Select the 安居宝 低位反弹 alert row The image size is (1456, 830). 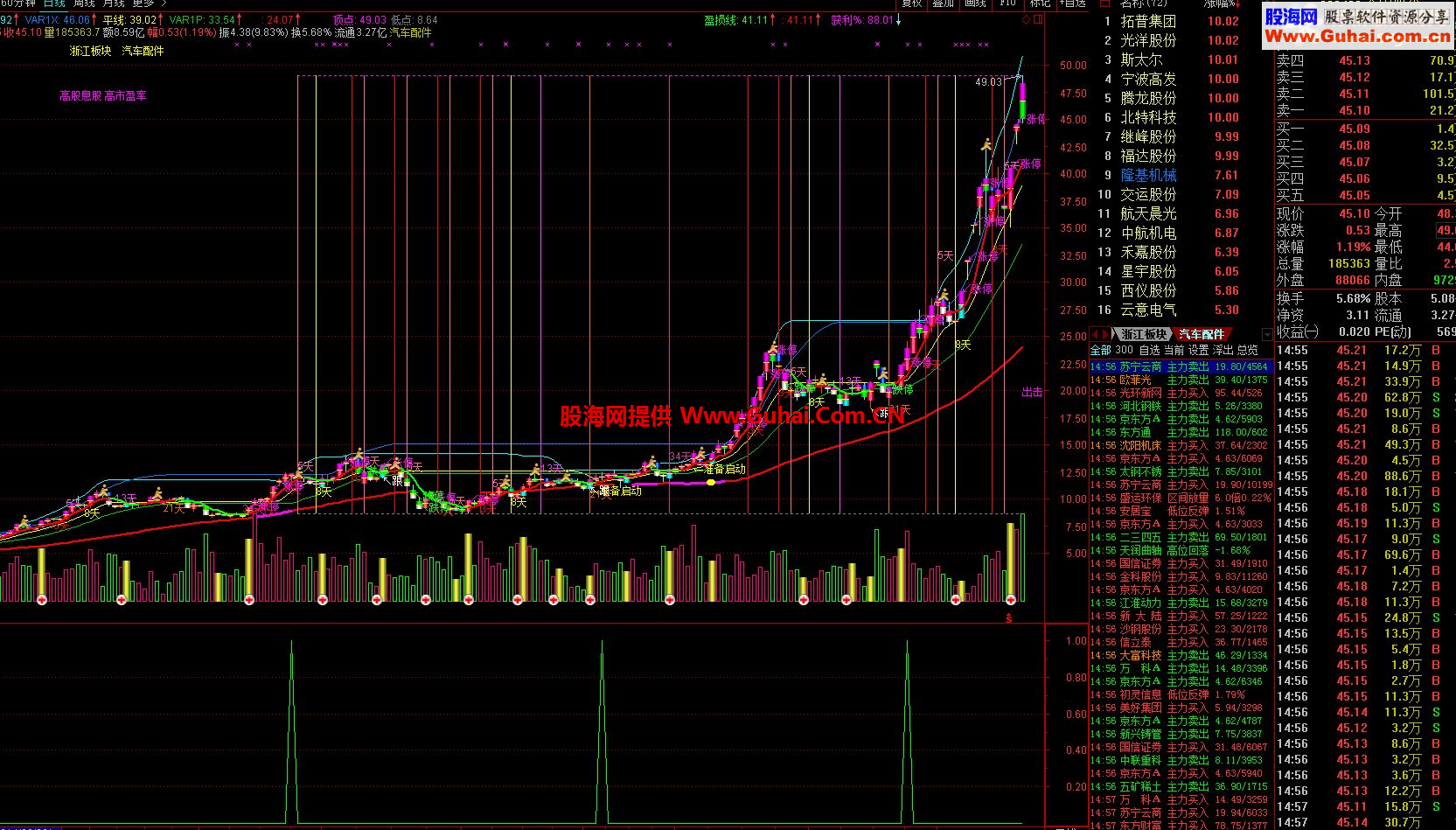tap(1181, 511)
